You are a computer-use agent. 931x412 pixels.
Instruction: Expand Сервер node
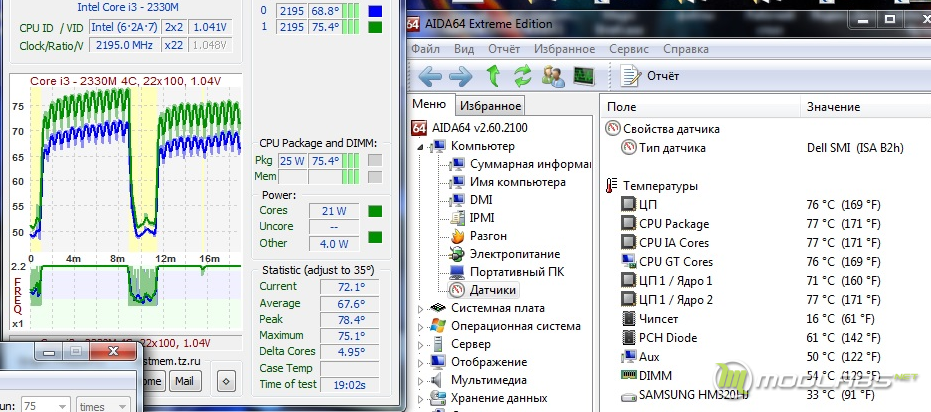[420, 344]
